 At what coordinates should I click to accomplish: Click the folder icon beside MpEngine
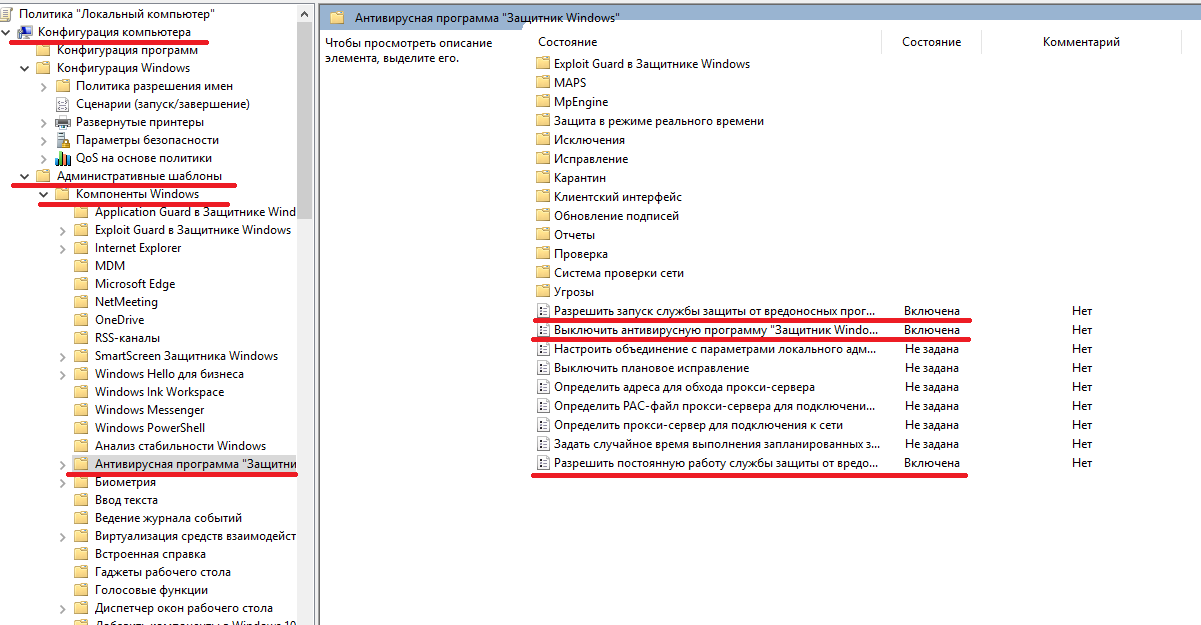(543, 102)
